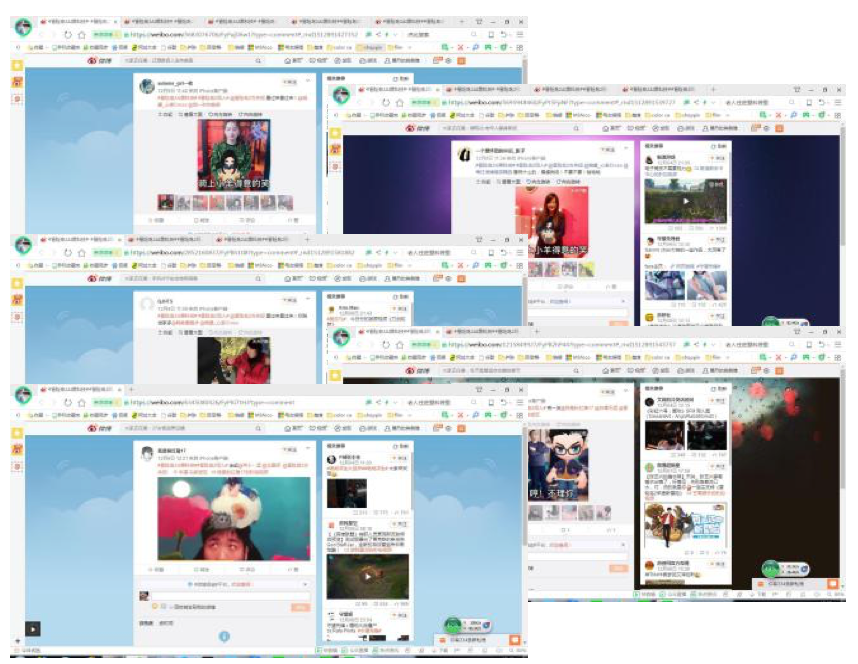Expand the comment sort dropdown in the purple window

[x=623, y=302]
